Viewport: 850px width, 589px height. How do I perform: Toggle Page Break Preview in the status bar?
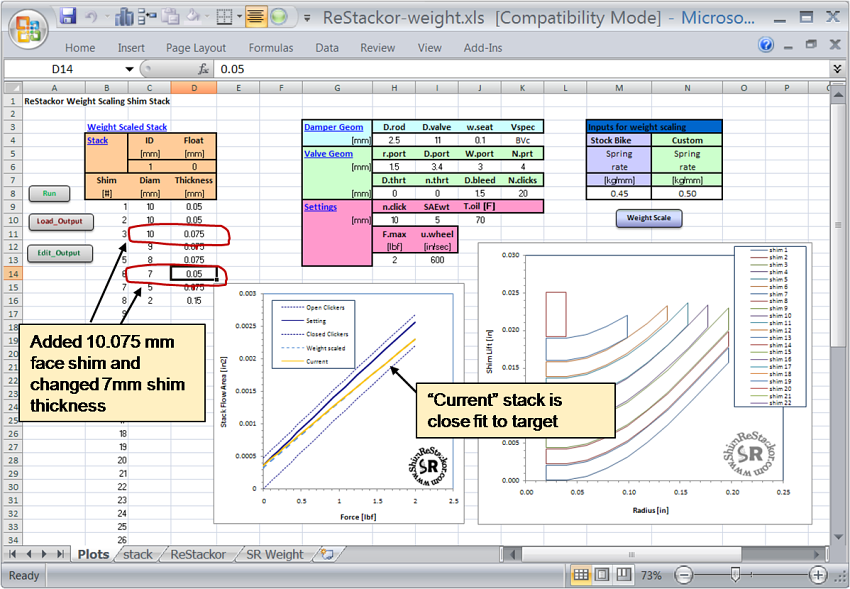tap(623, 575)
